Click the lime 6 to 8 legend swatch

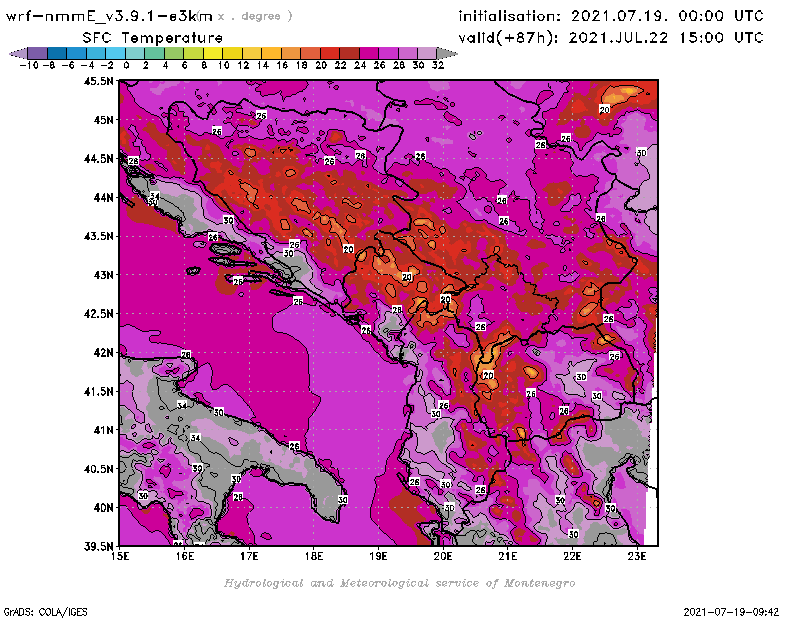tap(193, 53)
